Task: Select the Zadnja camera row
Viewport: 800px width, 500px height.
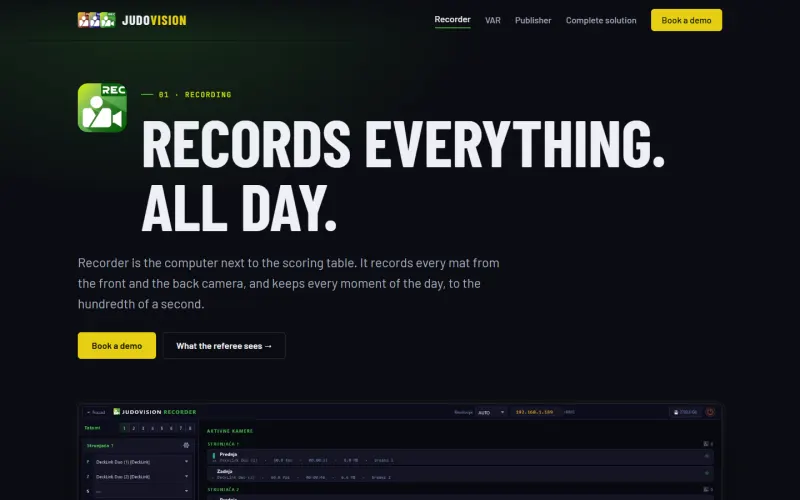Action: click(x=460, y=474)
